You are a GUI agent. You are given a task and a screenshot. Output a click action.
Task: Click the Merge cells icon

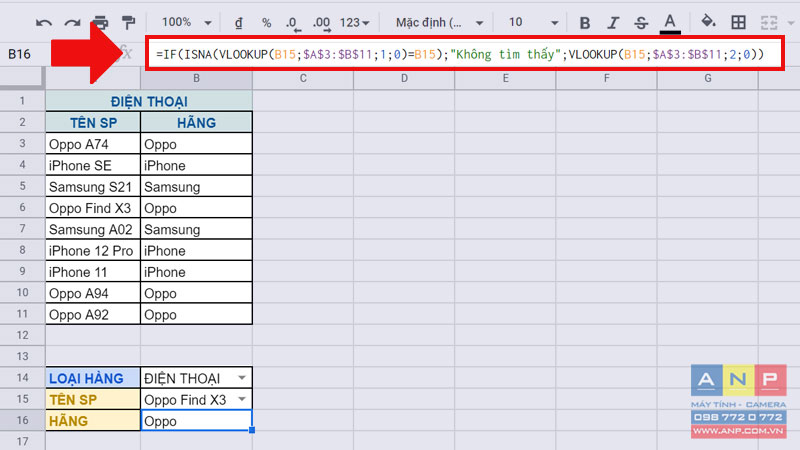click(769, 22)
